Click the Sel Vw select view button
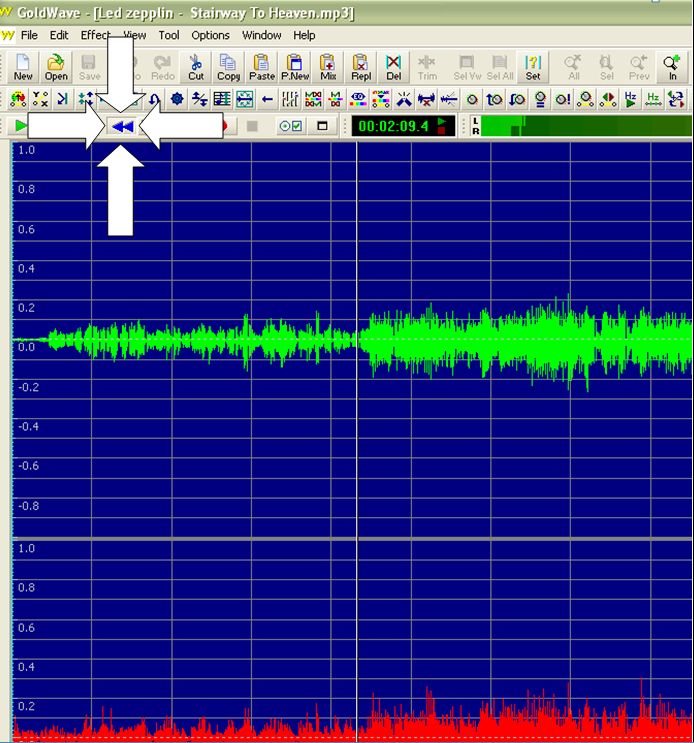The width and height of the screenshot is (694, 743). (467, 67)
